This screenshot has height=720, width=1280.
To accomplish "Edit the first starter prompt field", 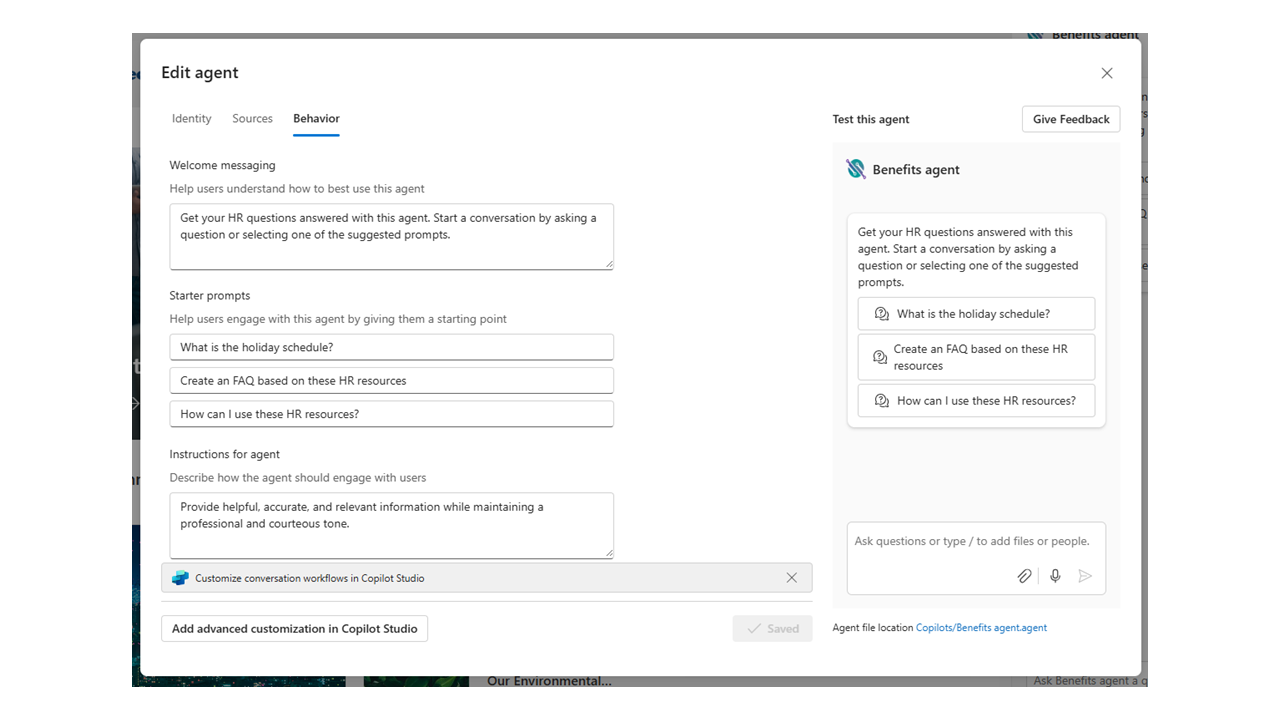I will click(391, 347).
